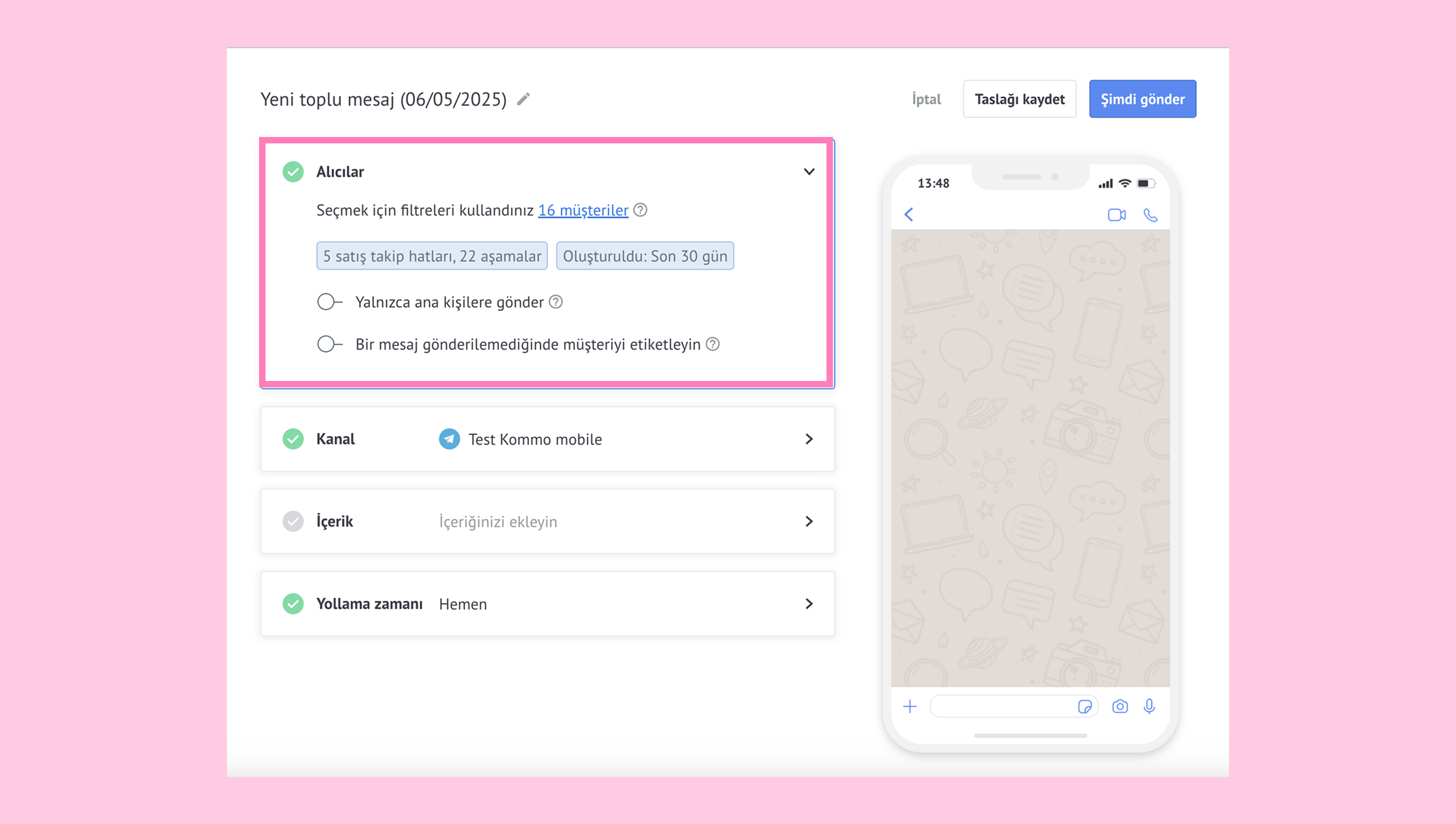Expand the Yollama zamanı section arrow

tap(809, 604)
